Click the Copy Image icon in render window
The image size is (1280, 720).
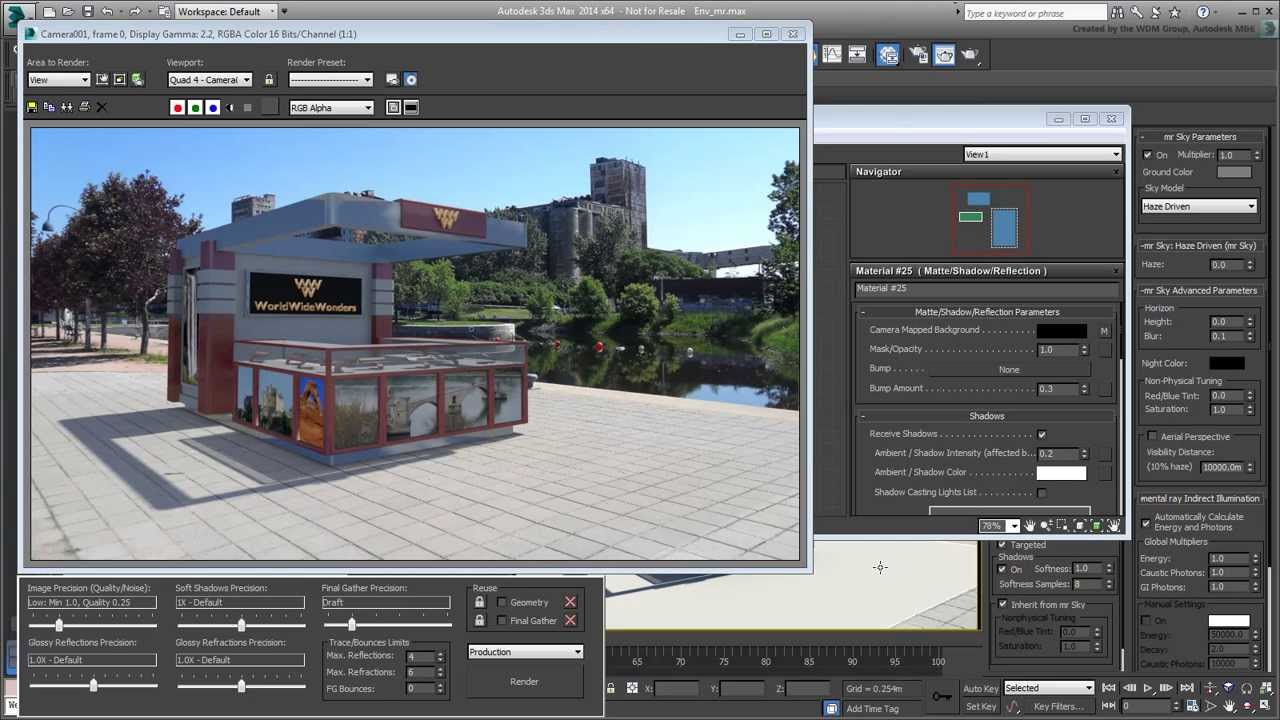(49, 108)
